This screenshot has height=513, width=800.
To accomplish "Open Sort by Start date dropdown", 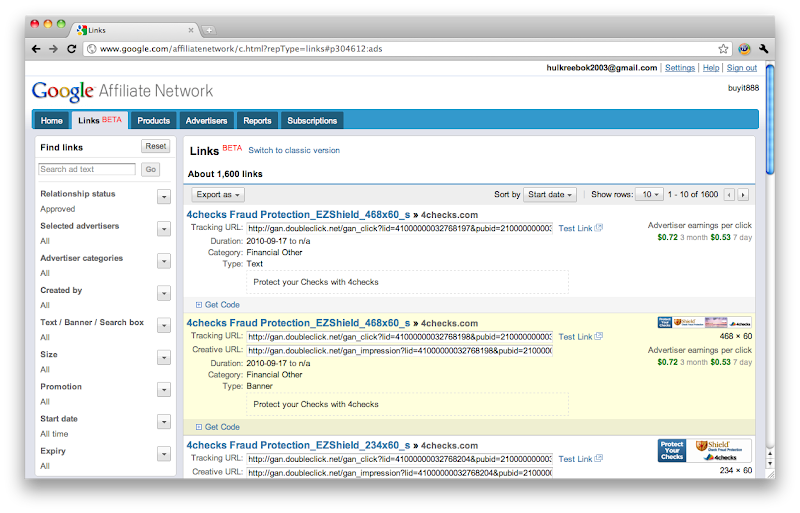I will 550,194.
